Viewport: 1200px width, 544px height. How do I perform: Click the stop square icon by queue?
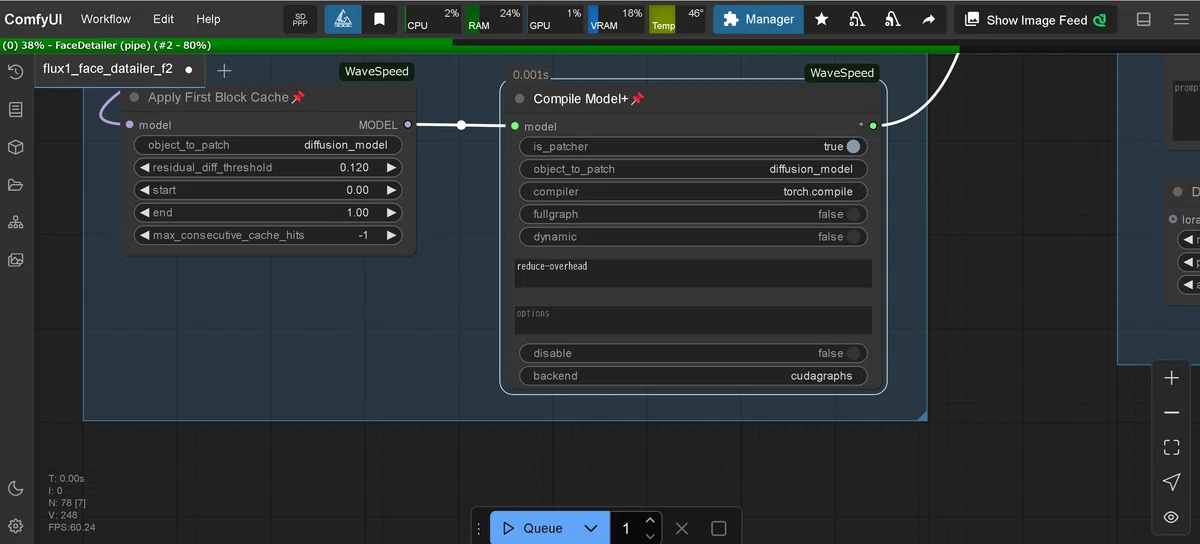[718, 528]
